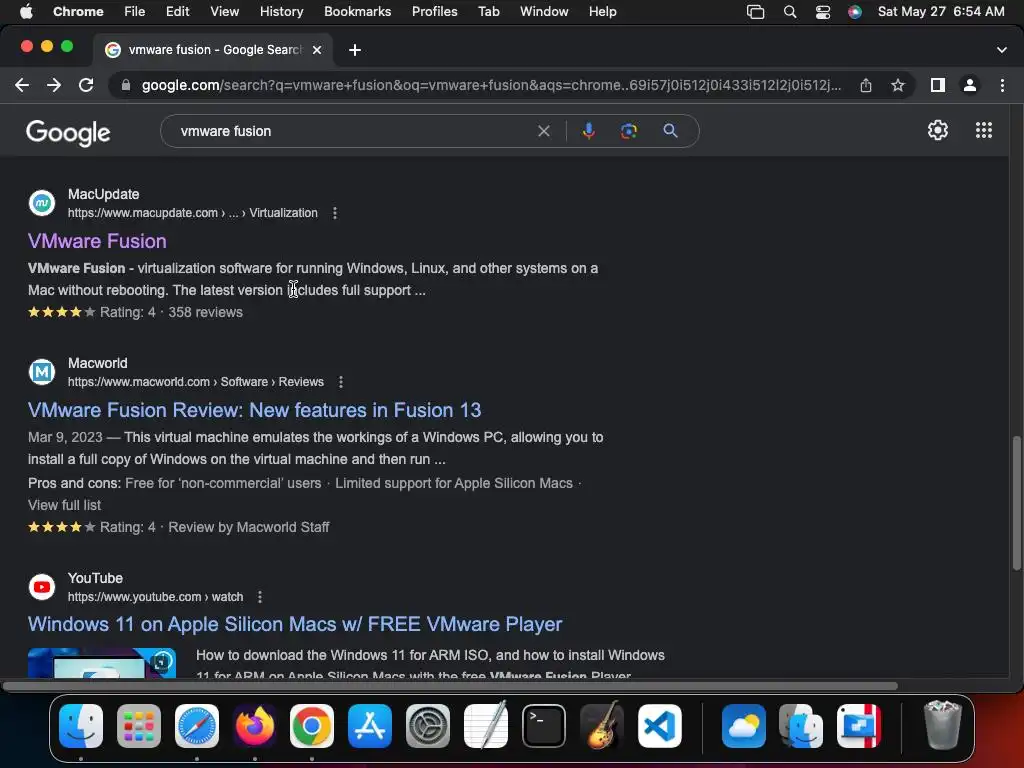Open the YouTube video thumbnail
The image size is (1024, 768).
coord(102,663)
